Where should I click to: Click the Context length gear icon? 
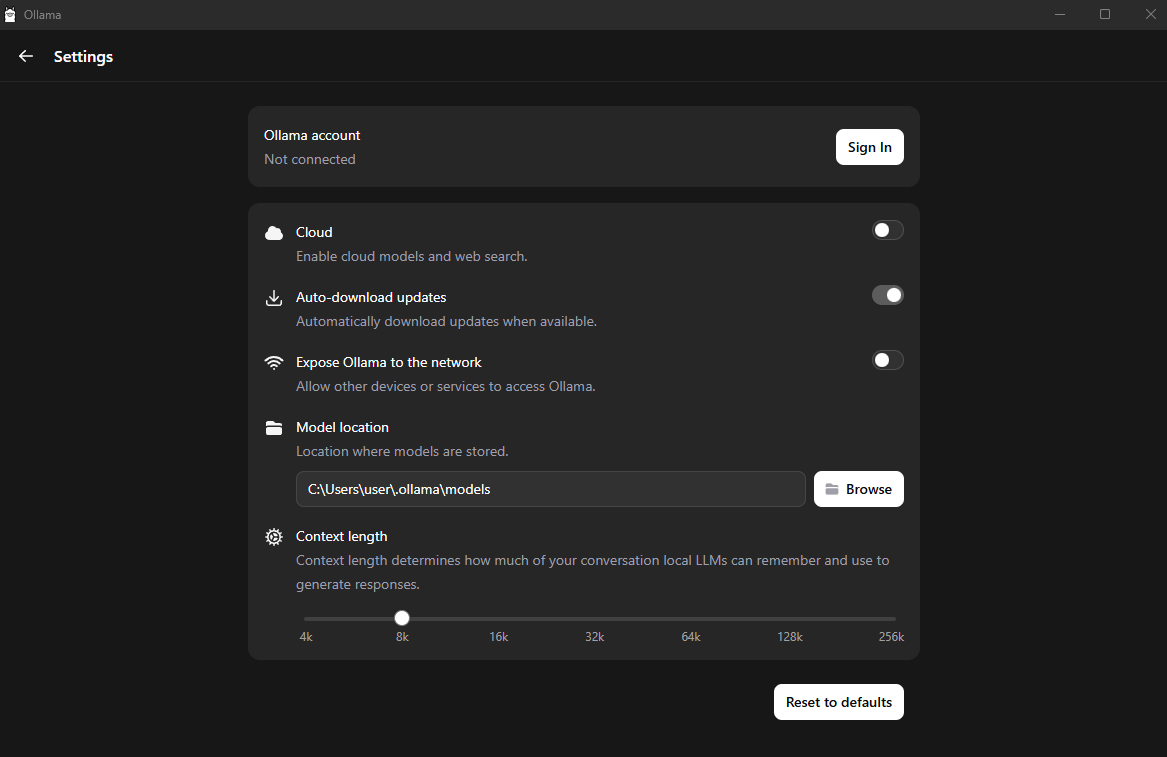pyautogui.click(x=274, y=537)
